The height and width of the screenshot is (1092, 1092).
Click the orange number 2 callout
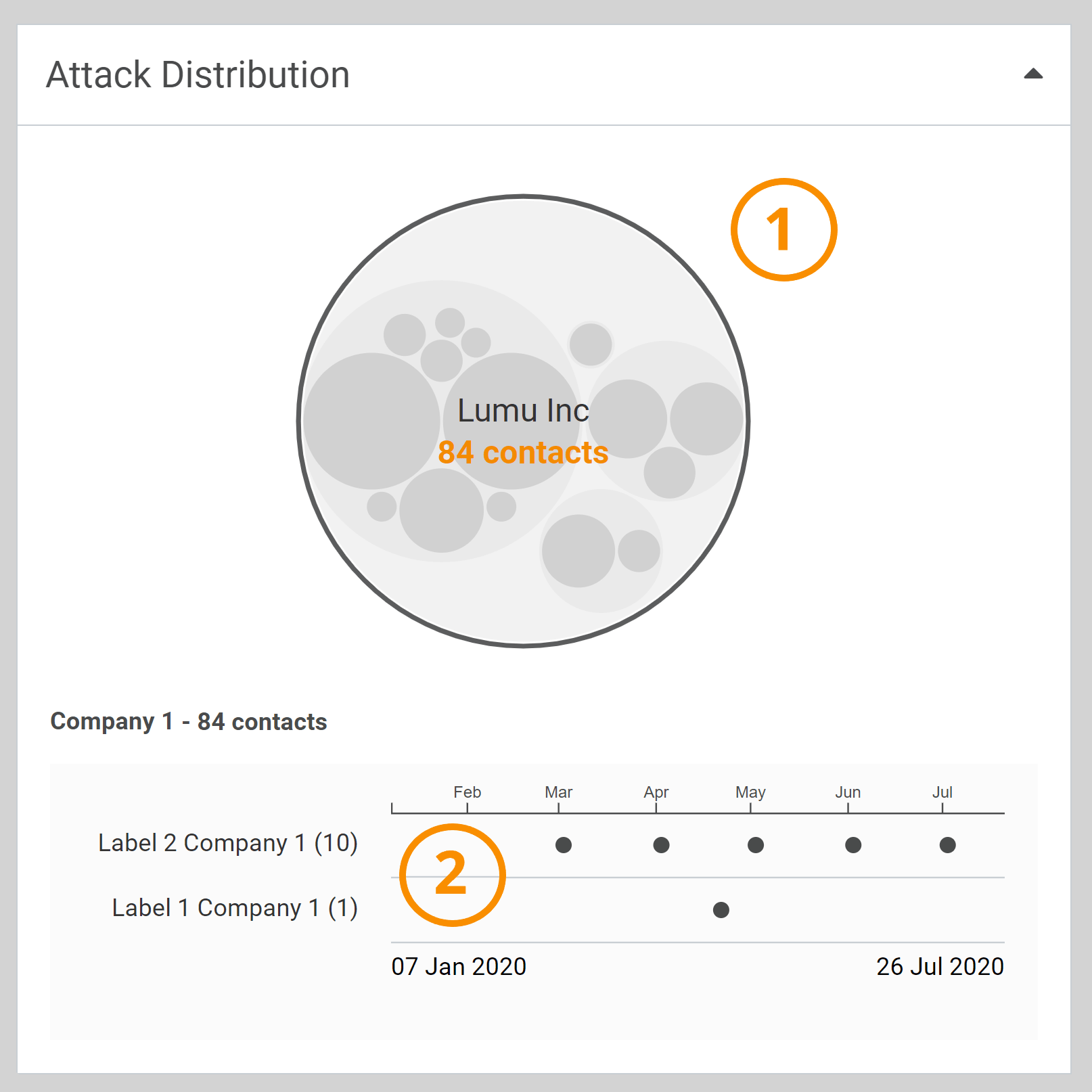452,875
